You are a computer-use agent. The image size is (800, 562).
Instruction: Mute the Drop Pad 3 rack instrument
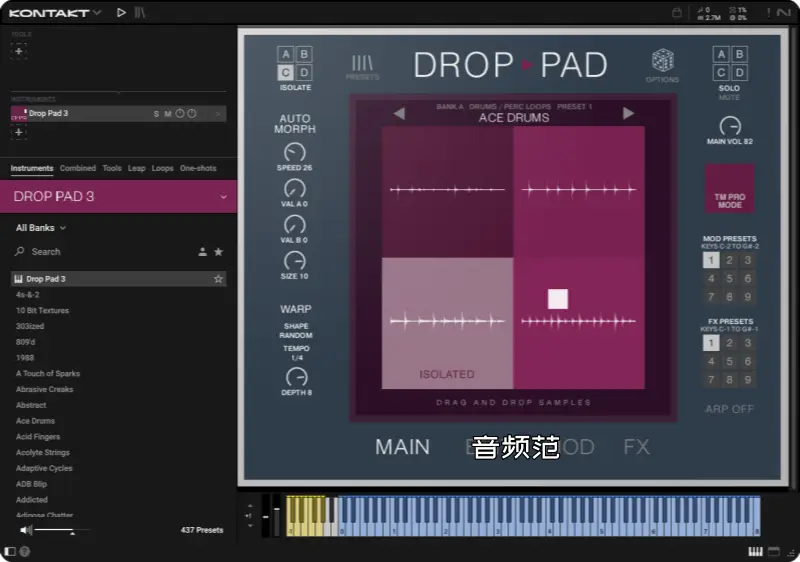point(167,114)
